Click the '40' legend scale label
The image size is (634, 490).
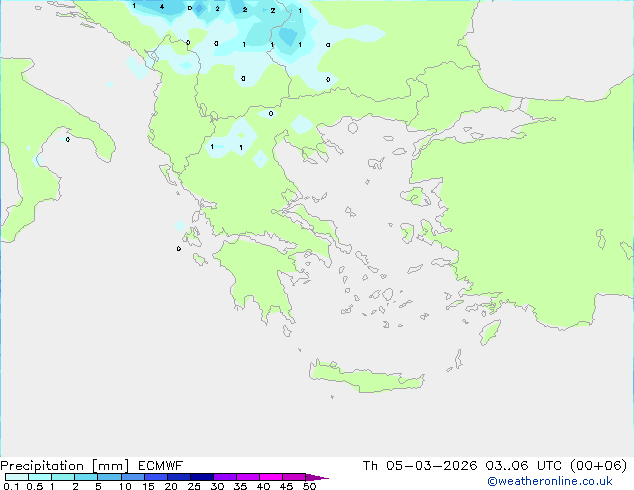263,486
